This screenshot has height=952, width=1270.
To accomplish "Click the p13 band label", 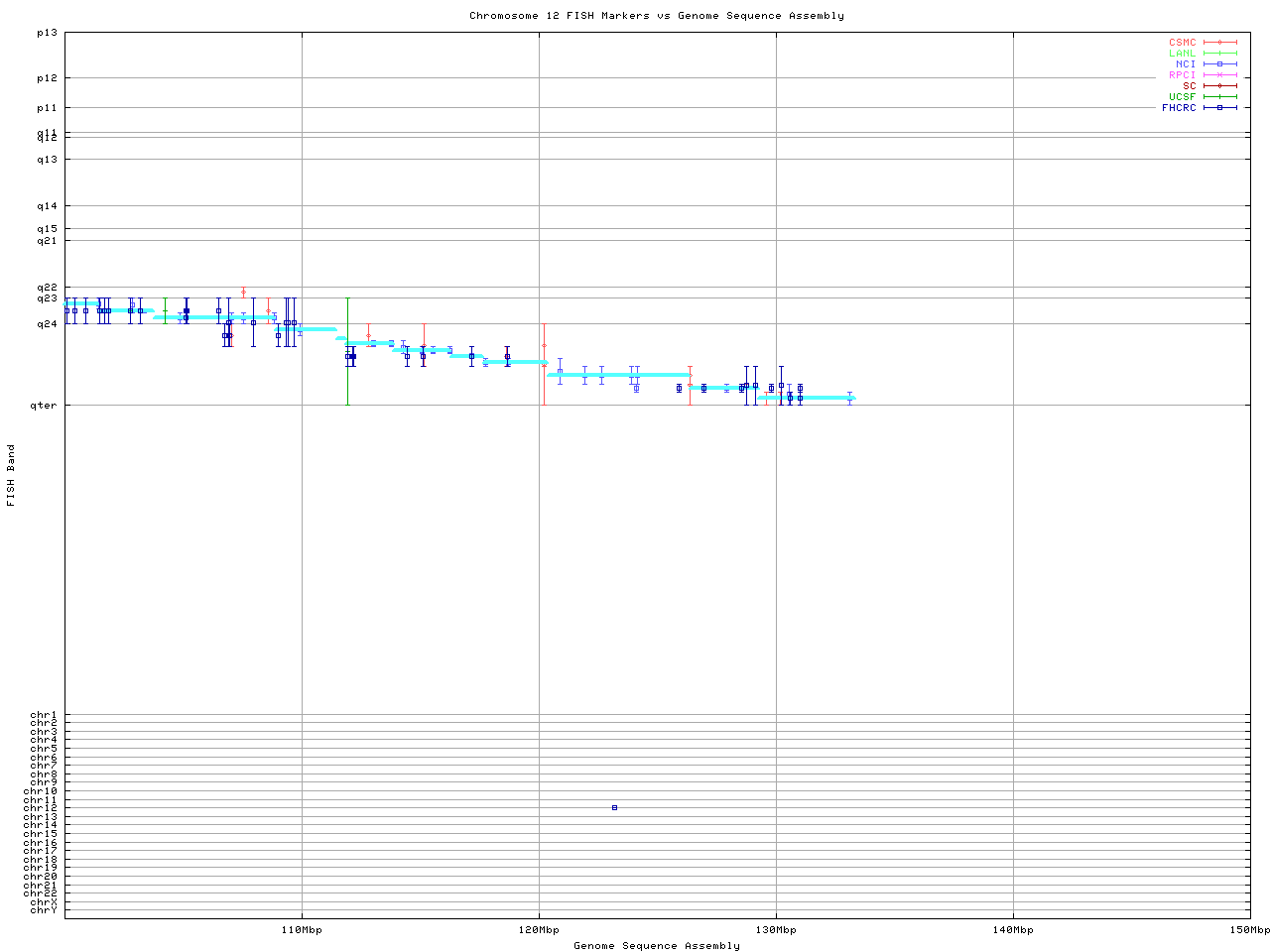I will pyautogui.click(x=48, y=33).
